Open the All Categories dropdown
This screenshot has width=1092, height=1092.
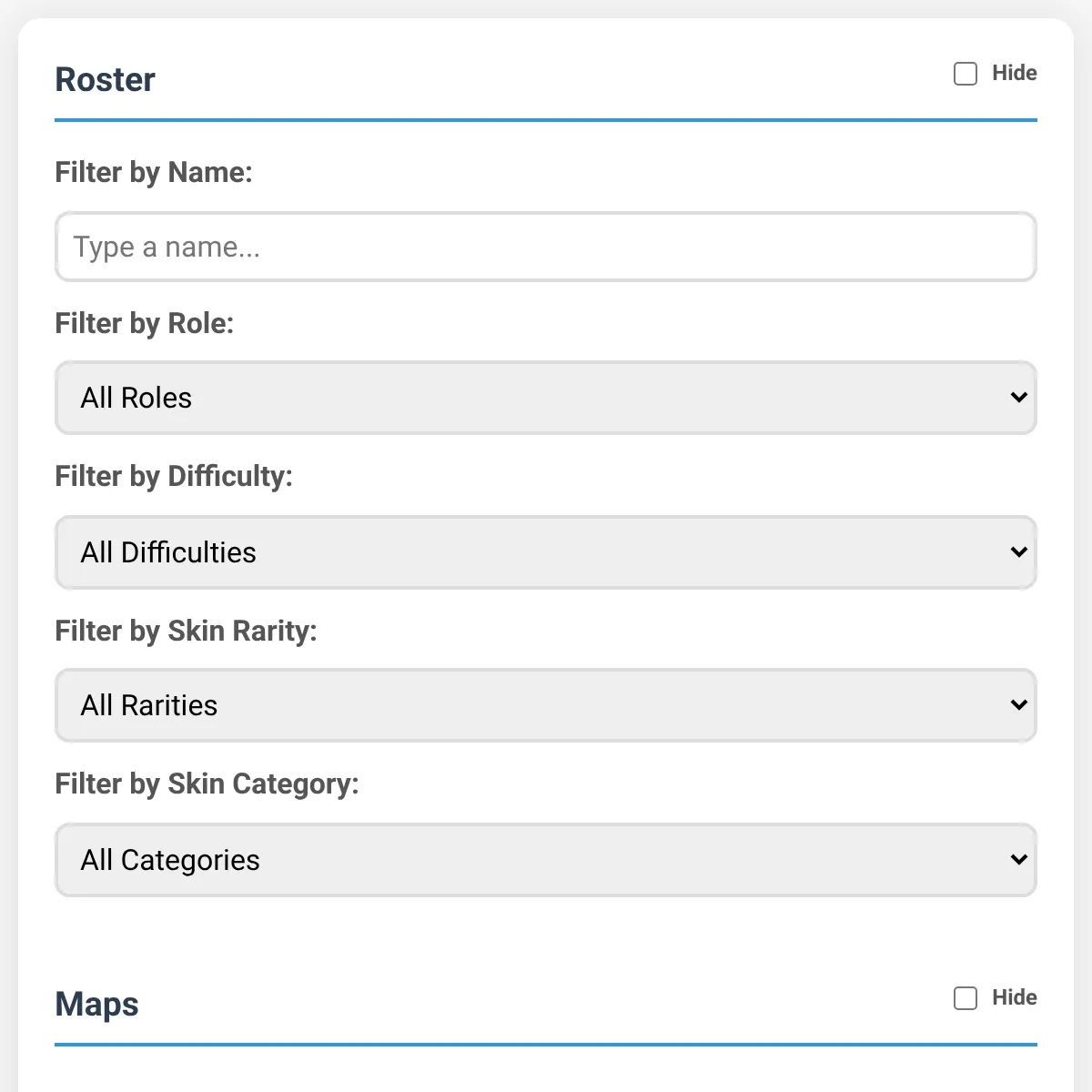click(546, 860)
